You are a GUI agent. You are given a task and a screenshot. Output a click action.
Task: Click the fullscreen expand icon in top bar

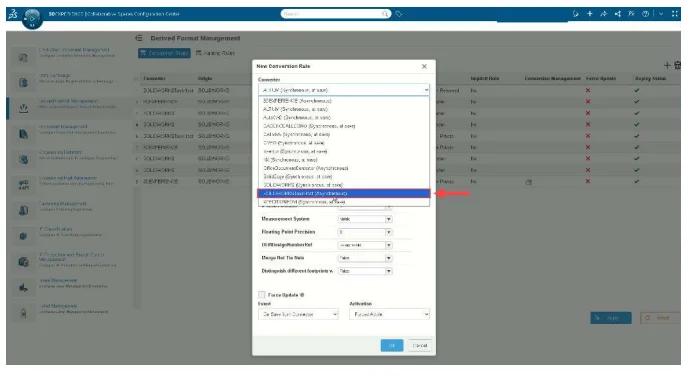tap(675, 14)
